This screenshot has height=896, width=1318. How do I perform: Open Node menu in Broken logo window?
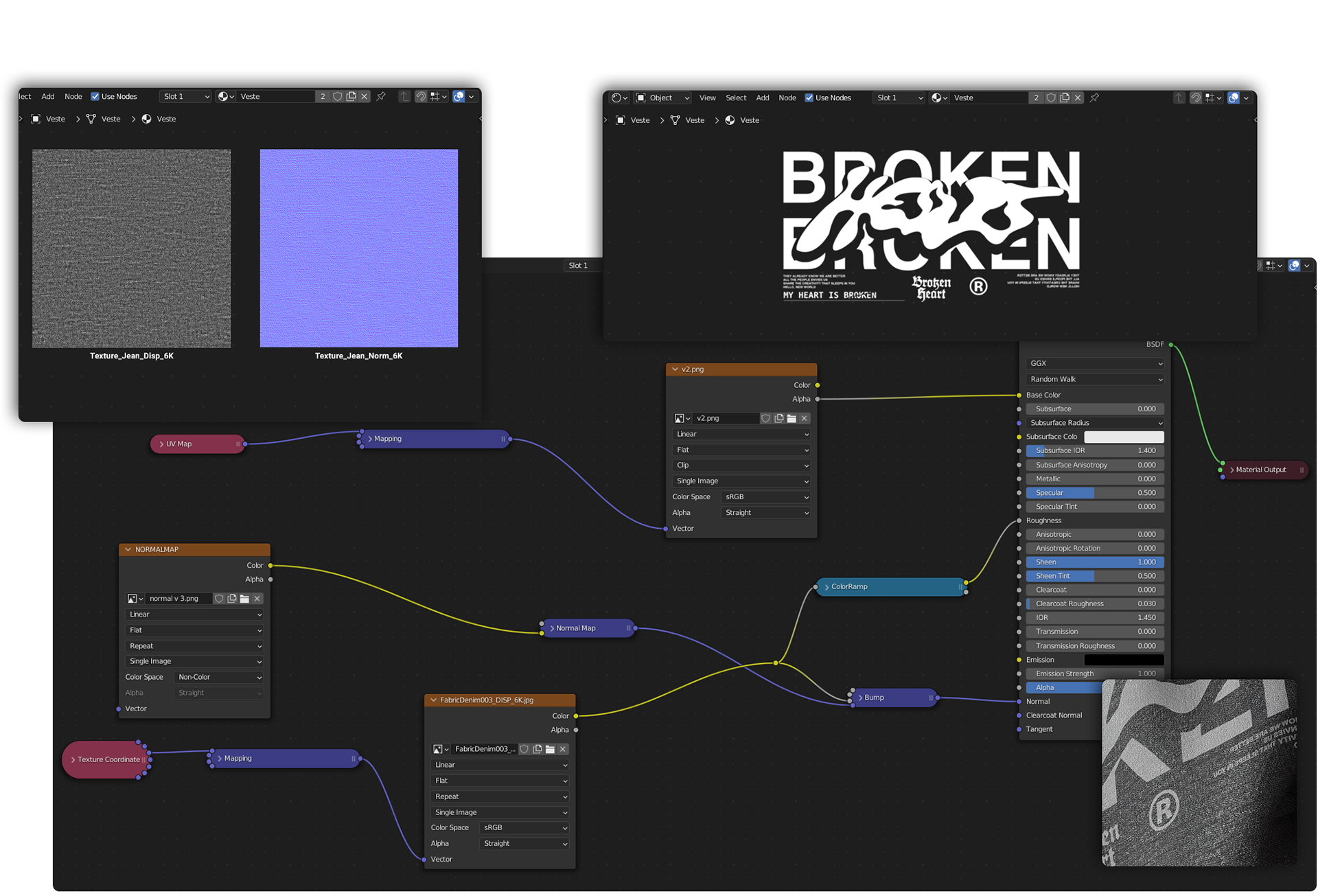click(x=787, y=97)
